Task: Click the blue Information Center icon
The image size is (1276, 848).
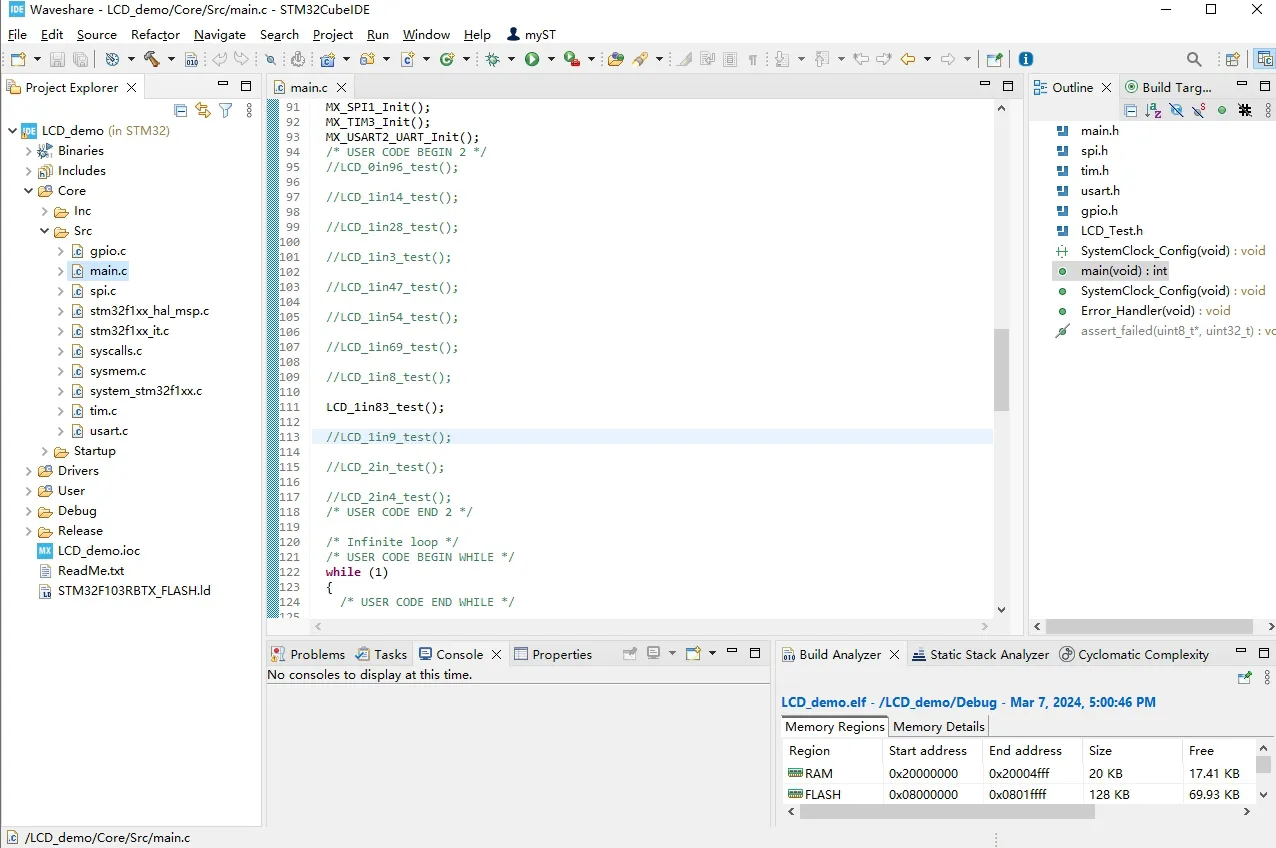Action: [x=1025, y=59]
